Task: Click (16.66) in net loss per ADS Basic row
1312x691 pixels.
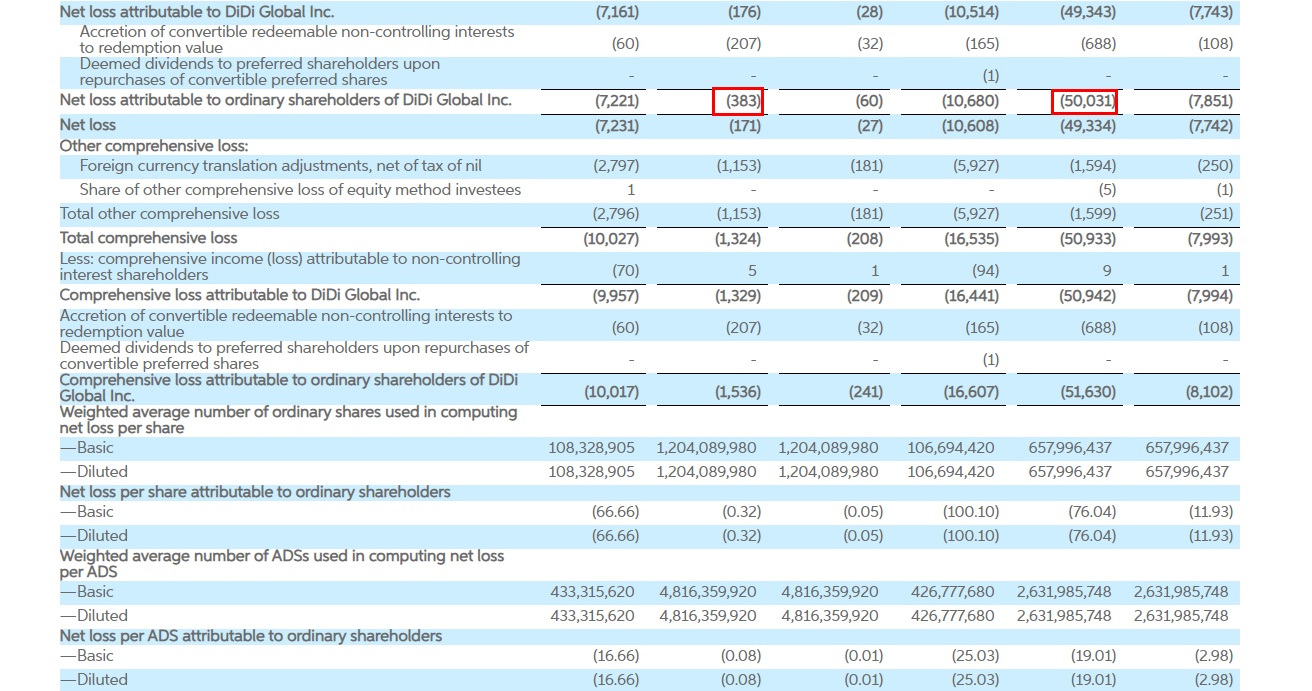Action: [615, 656]
